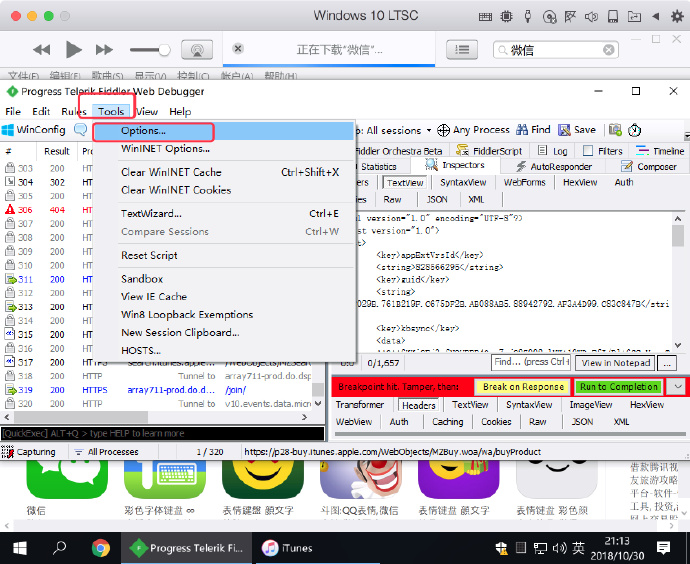The height and width of the screenshot is (564, 690).
Task: Expand dropdown beside Run to Completion
Action: (x=677, y=387)
